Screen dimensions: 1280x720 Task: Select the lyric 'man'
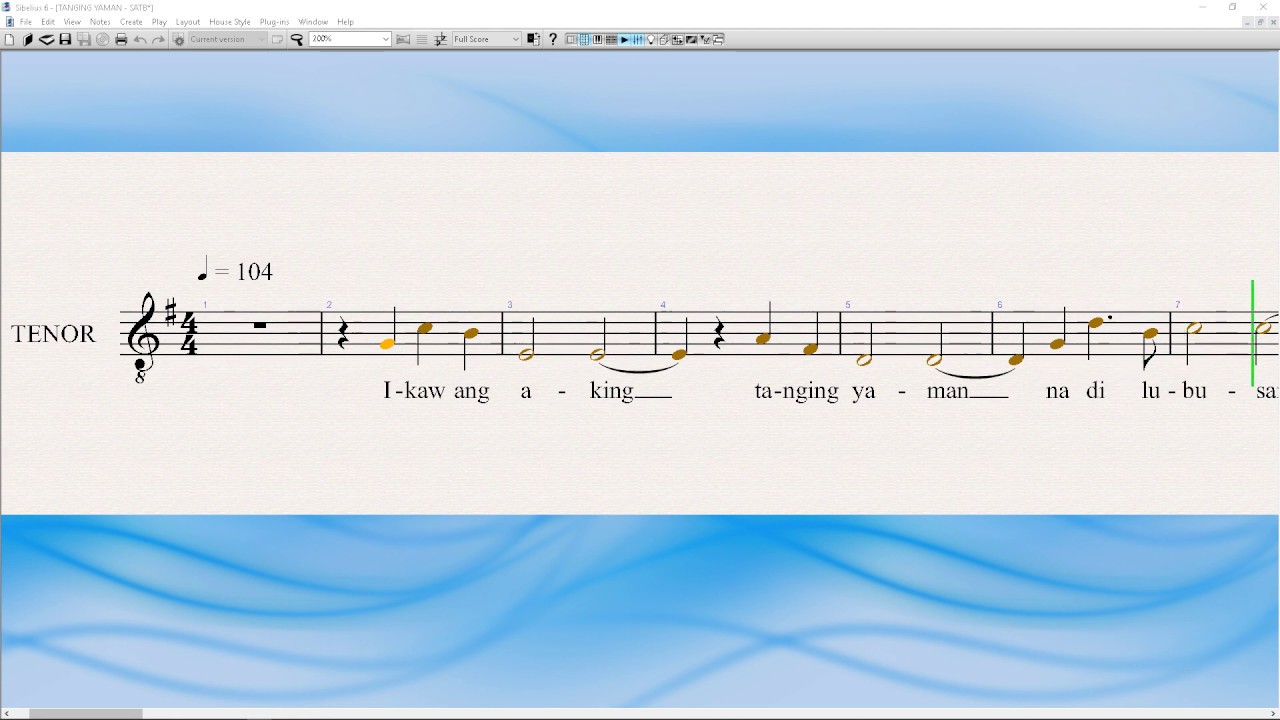tap(948, 391)
